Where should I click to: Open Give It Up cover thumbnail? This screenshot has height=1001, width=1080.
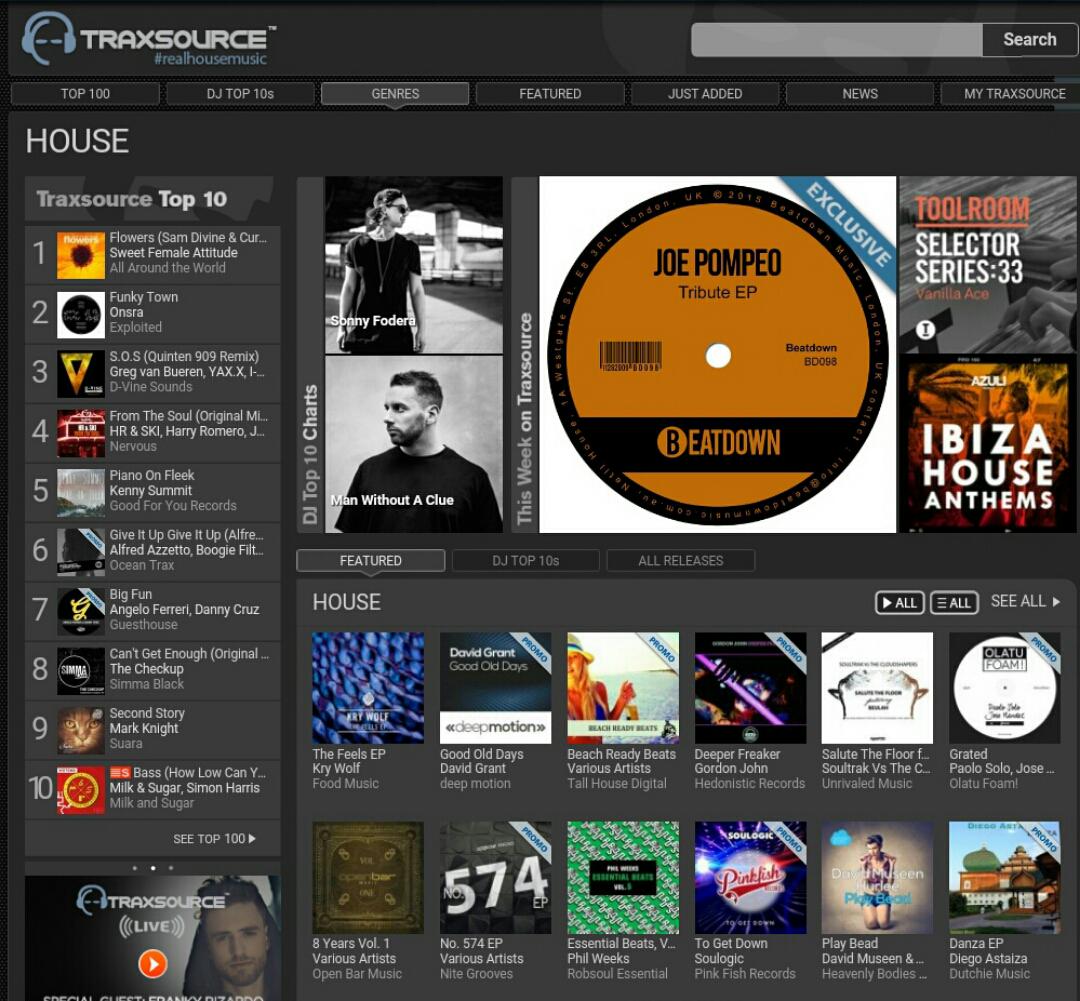81,552
